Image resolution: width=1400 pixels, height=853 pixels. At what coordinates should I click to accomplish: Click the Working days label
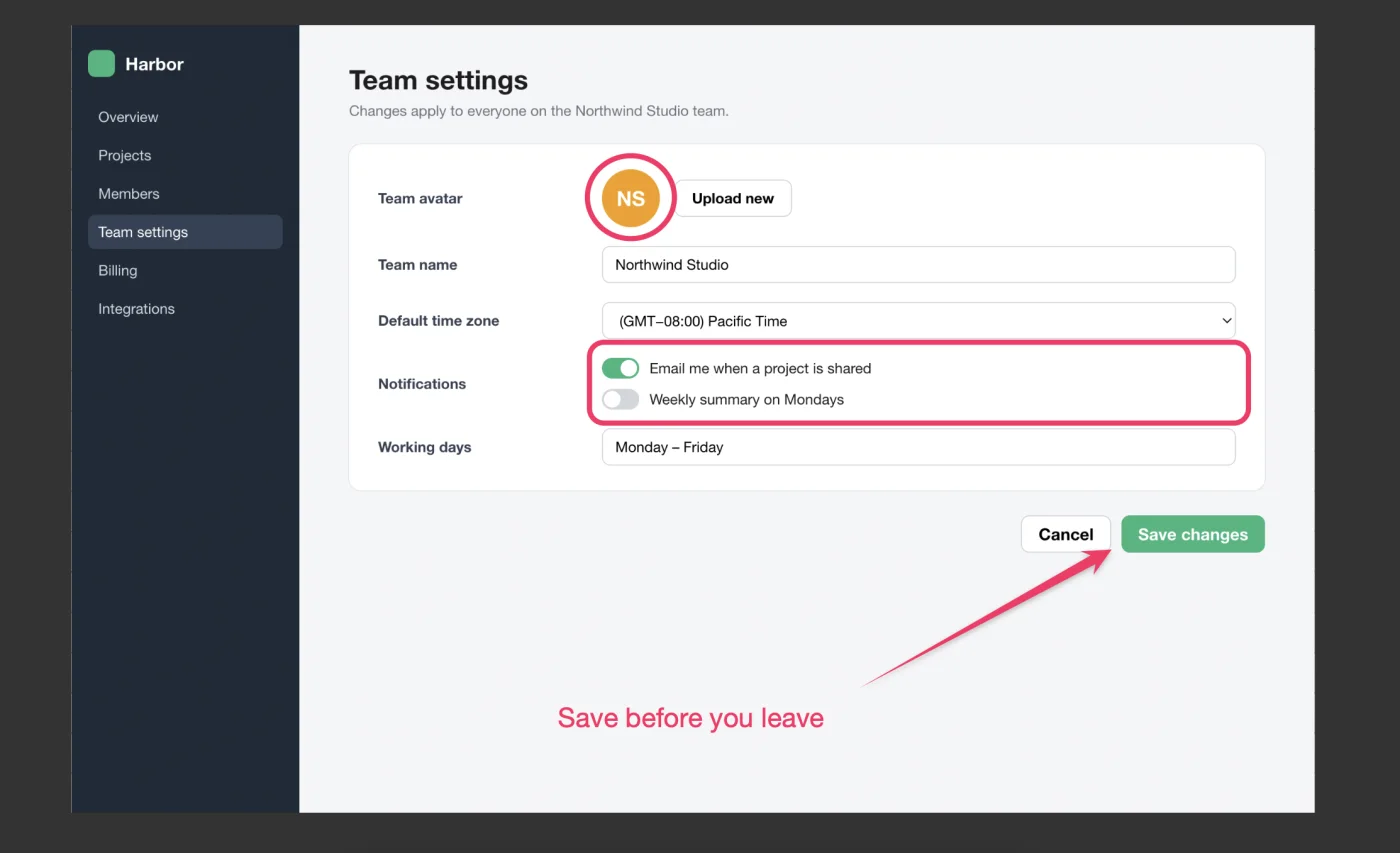tap(424, 447)
